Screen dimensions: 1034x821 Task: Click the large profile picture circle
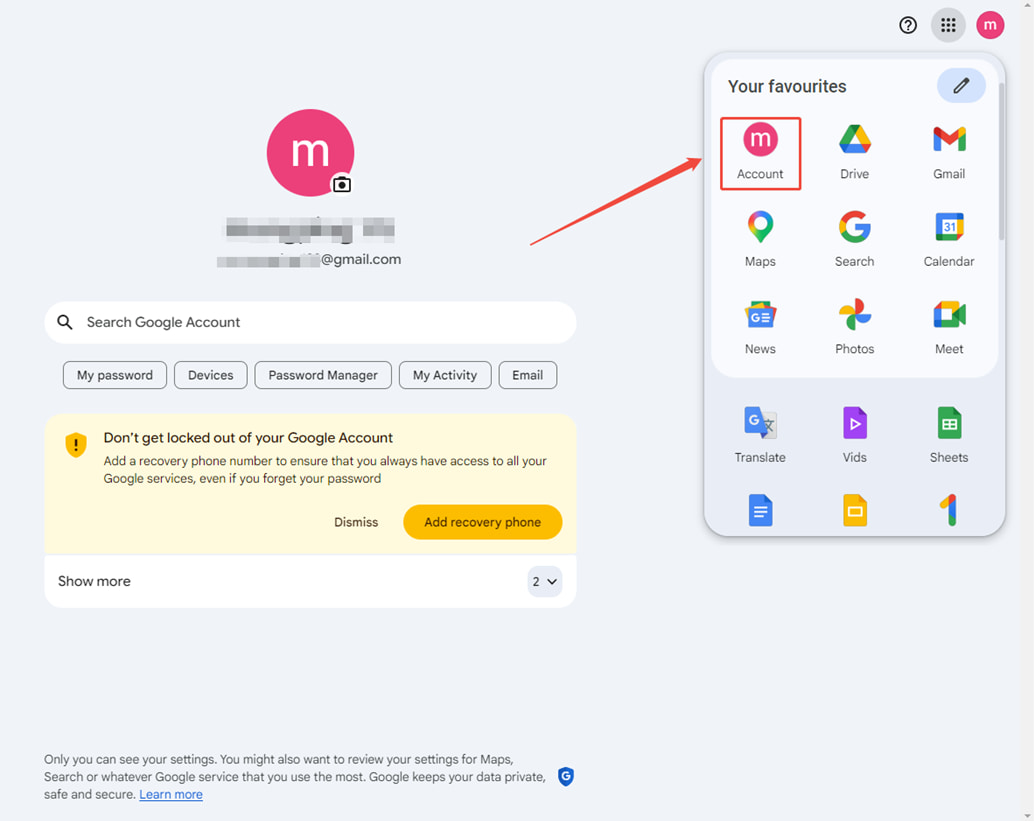[310, 152]
